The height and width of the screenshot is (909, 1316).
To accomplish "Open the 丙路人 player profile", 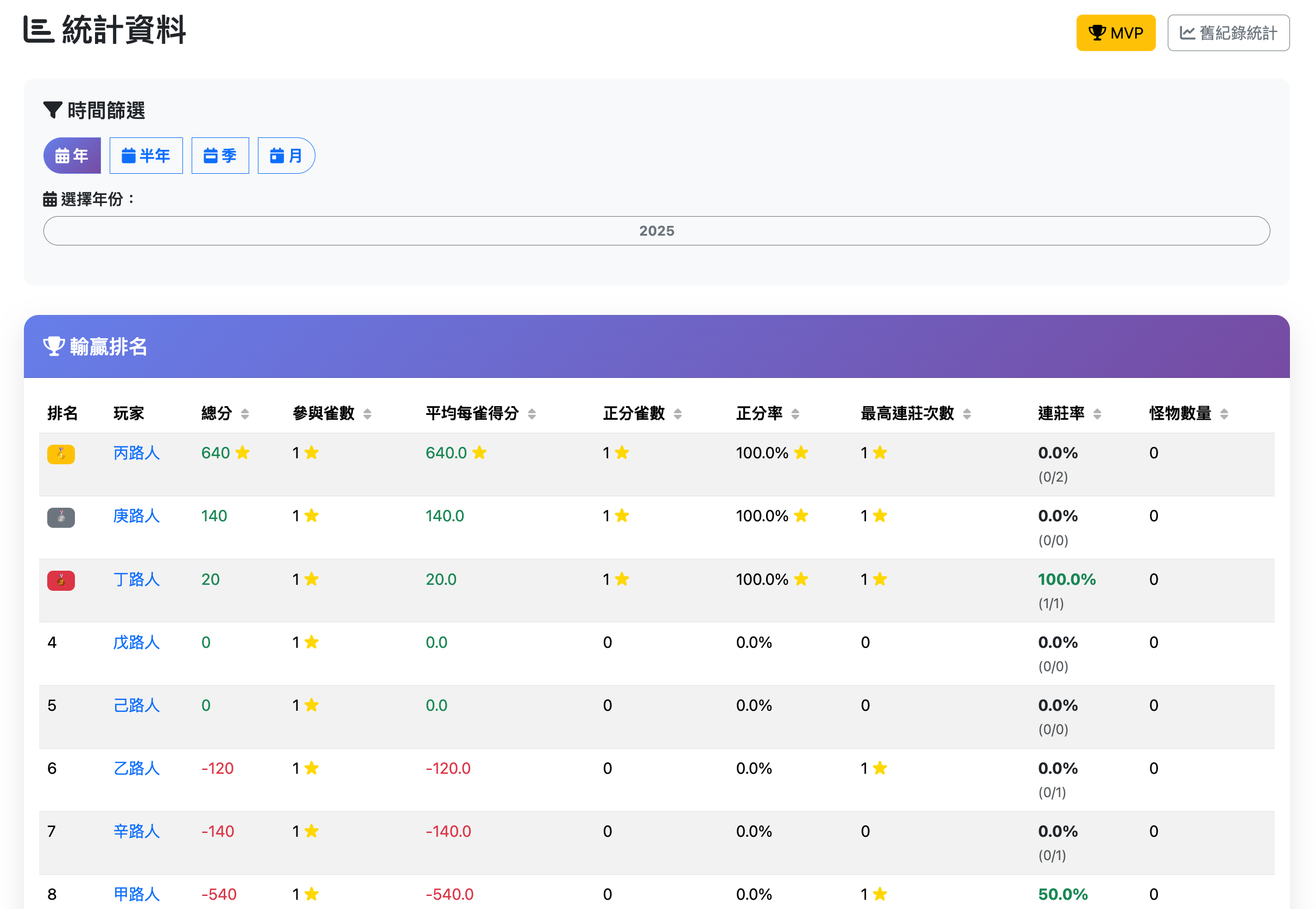I will [136, 453].
